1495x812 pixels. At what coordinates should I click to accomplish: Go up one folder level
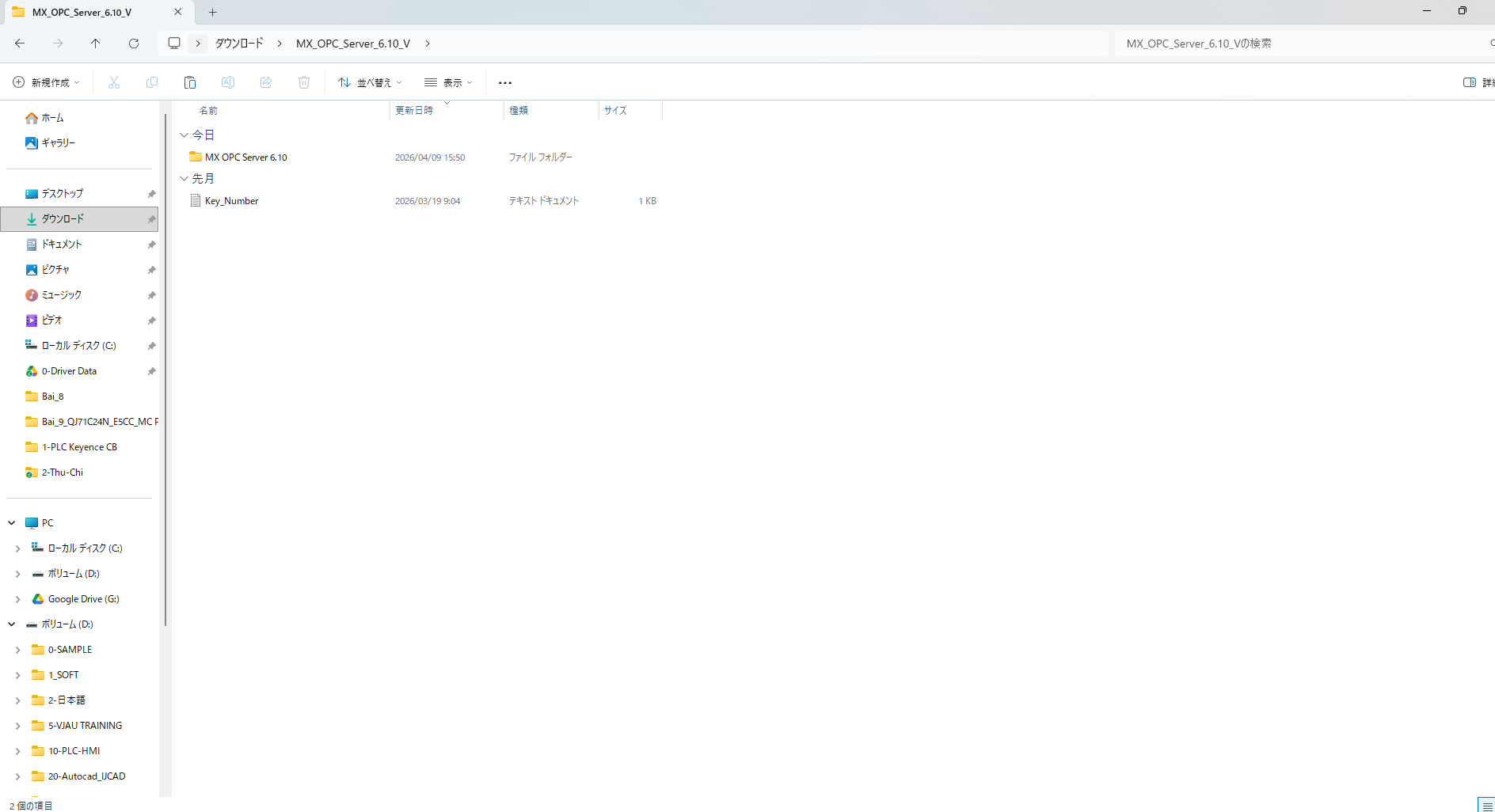point(96,44)
